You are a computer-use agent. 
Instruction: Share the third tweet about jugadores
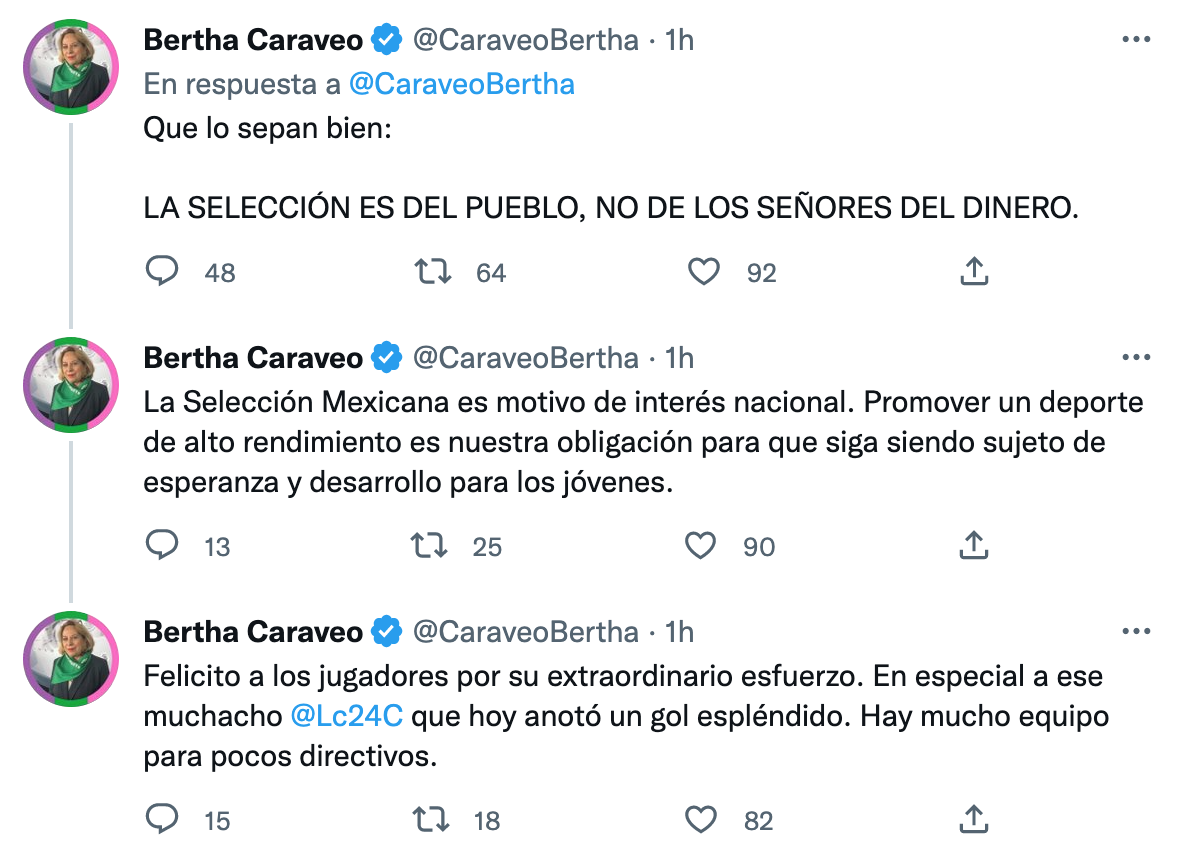(x=974, y=819)
